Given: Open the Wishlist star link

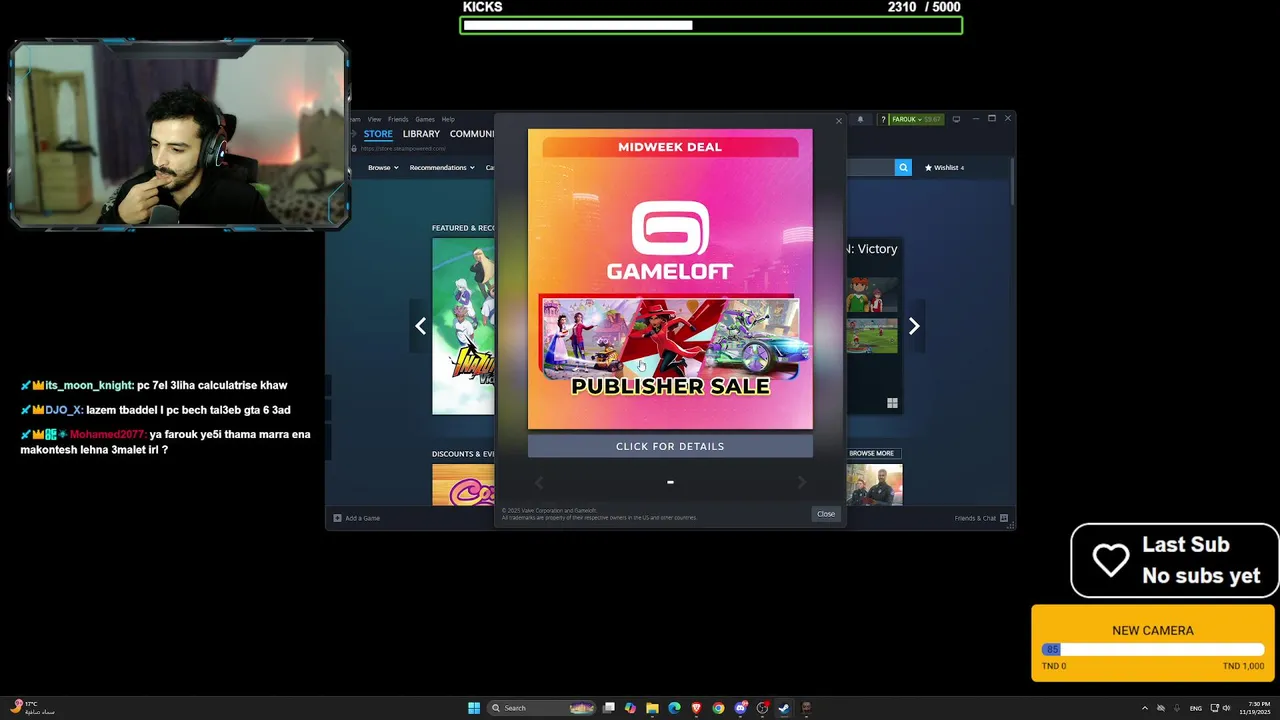Looking at the screenshot, I should point(944,168).
